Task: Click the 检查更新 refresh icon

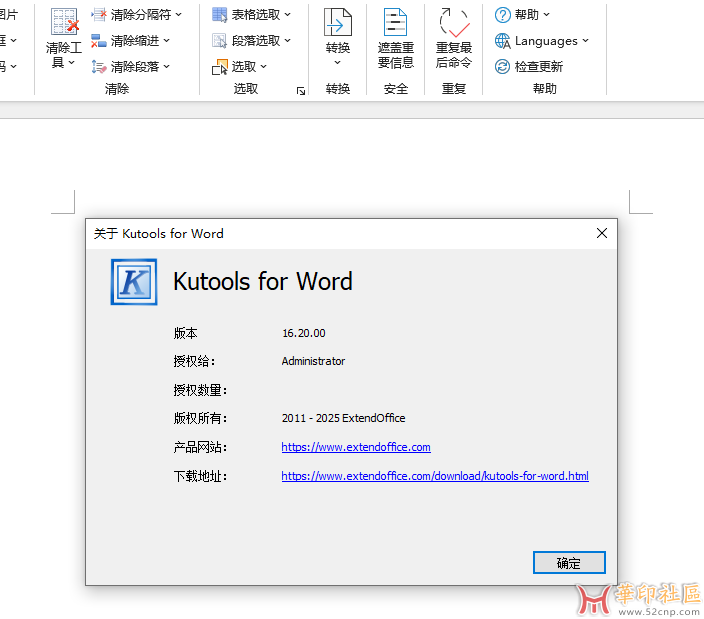Action: 502,67
